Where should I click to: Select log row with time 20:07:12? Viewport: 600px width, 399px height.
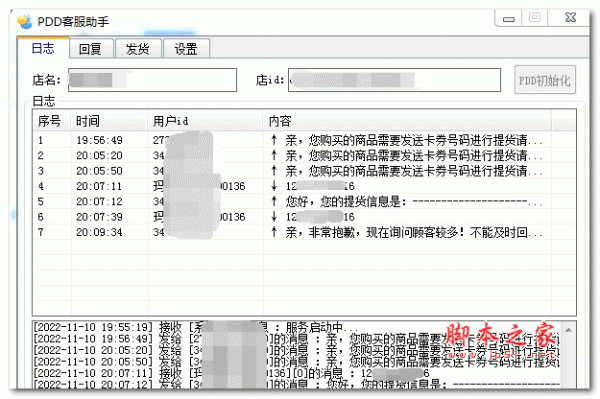tap(304, 202)
